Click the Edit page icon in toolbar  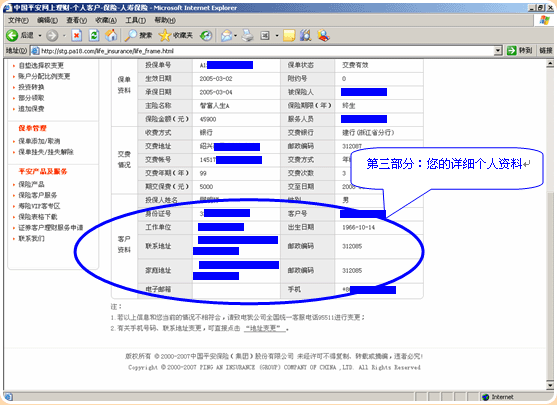(x=265, y=36)
